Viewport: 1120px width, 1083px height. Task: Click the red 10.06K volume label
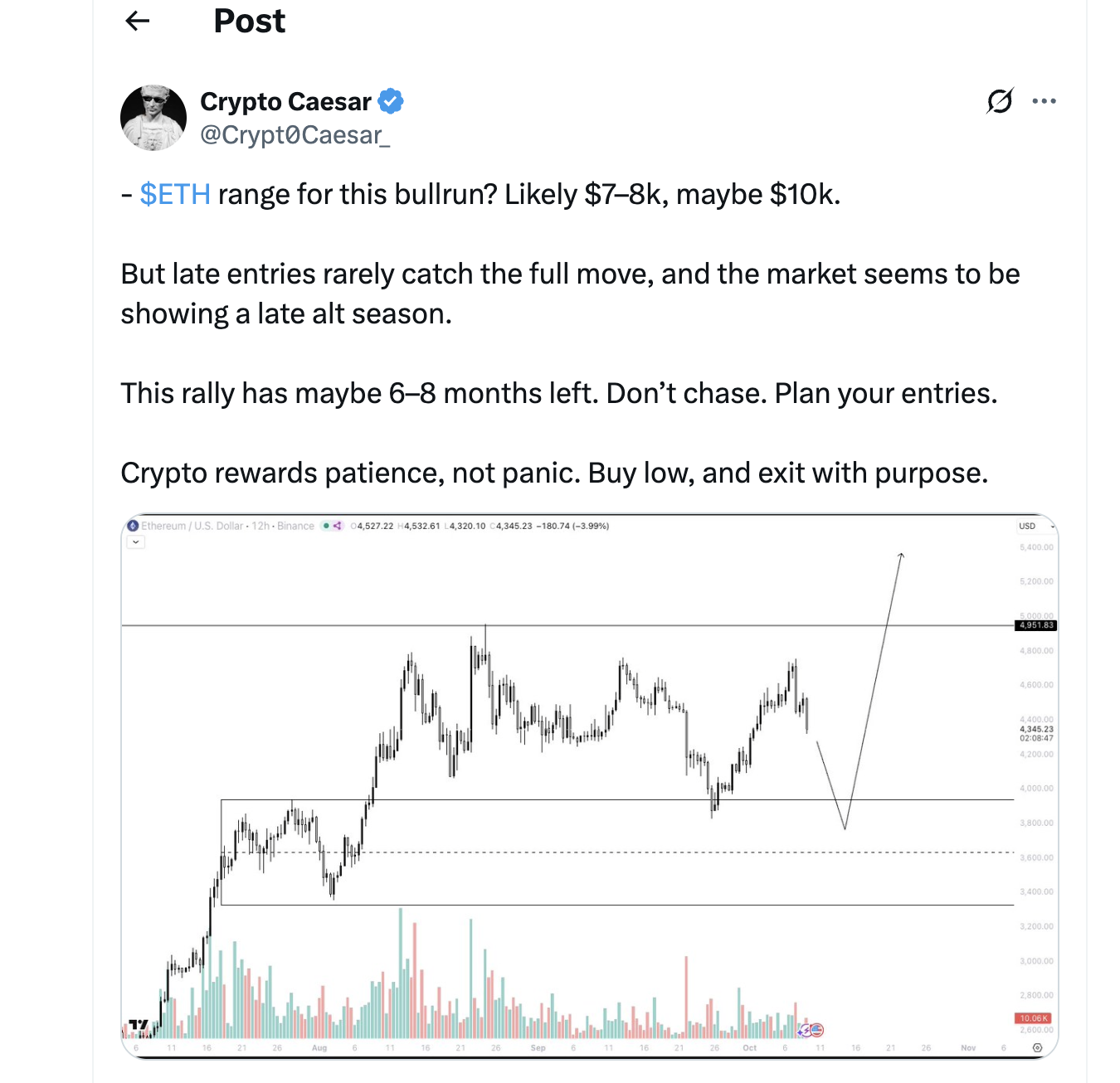pos(1033,1018)
